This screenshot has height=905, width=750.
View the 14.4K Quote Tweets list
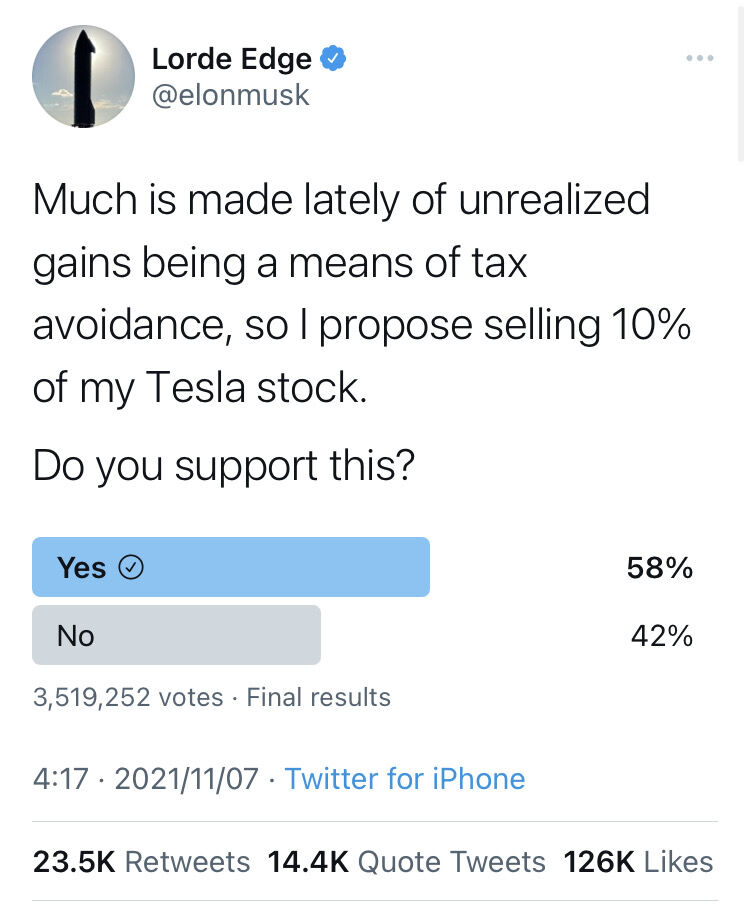click(406, 862)
